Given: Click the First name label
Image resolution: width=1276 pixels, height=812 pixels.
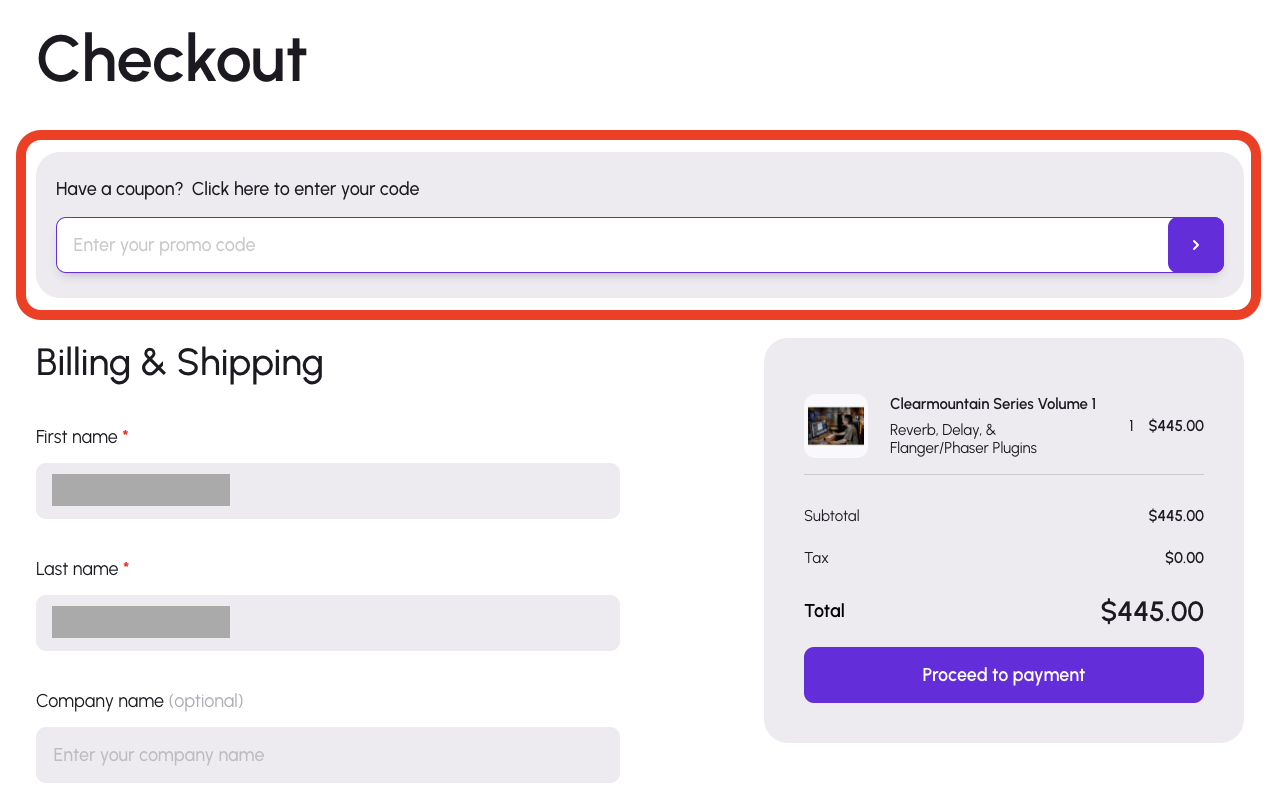Looking at the screenshot, I should [x=76, y=437].
